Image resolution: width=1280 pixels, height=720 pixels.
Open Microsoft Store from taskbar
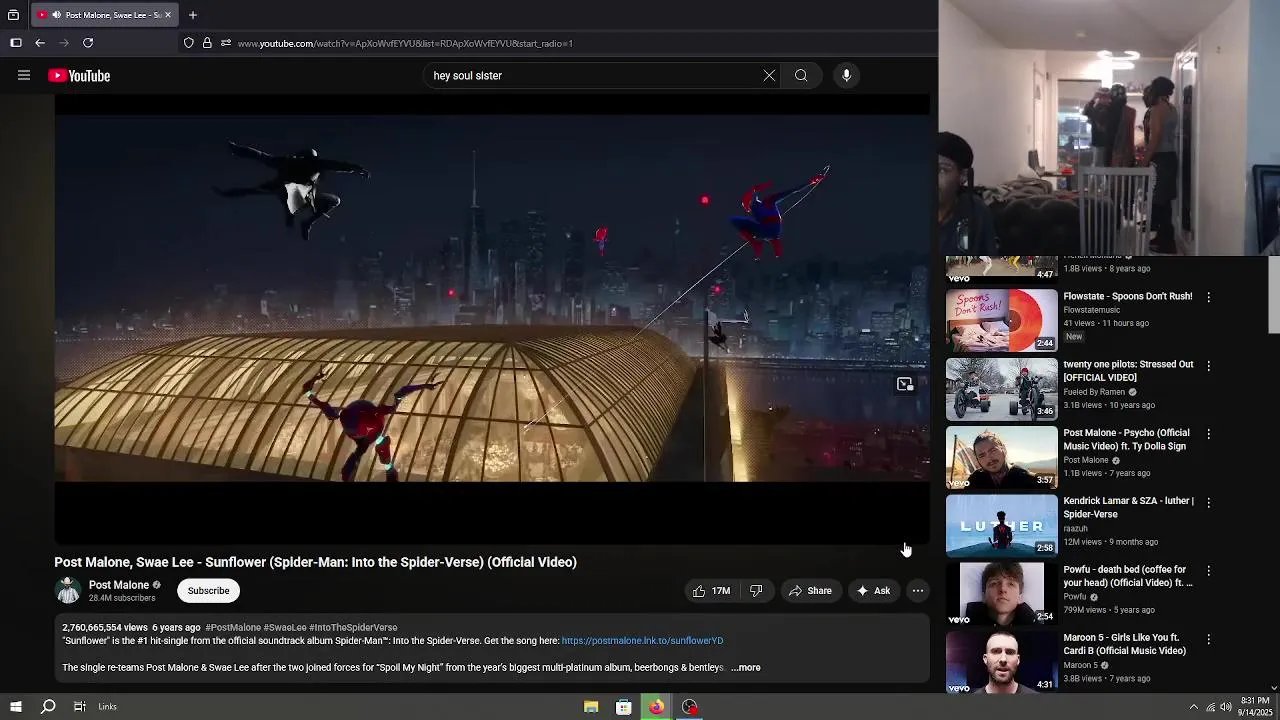624,707
